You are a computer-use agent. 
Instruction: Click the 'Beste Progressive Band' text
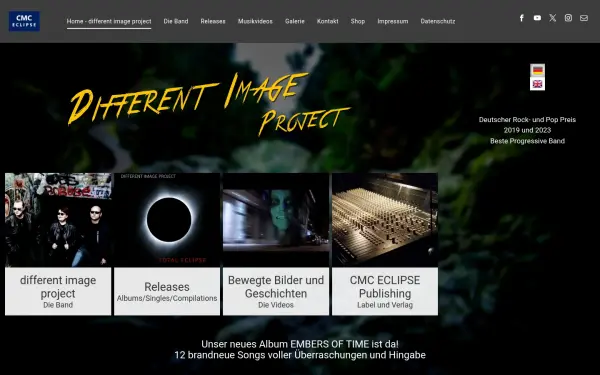tap(527, 141)
